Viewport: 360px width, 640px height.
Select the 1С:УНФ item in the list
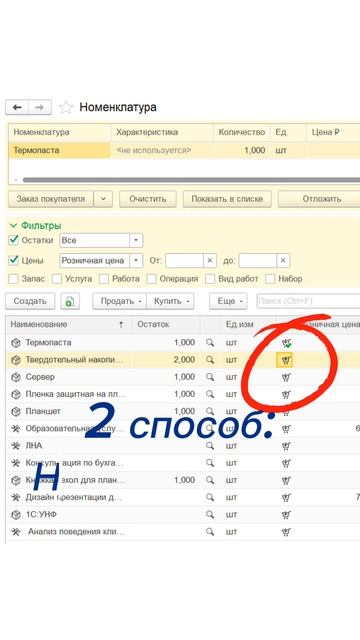41,514
